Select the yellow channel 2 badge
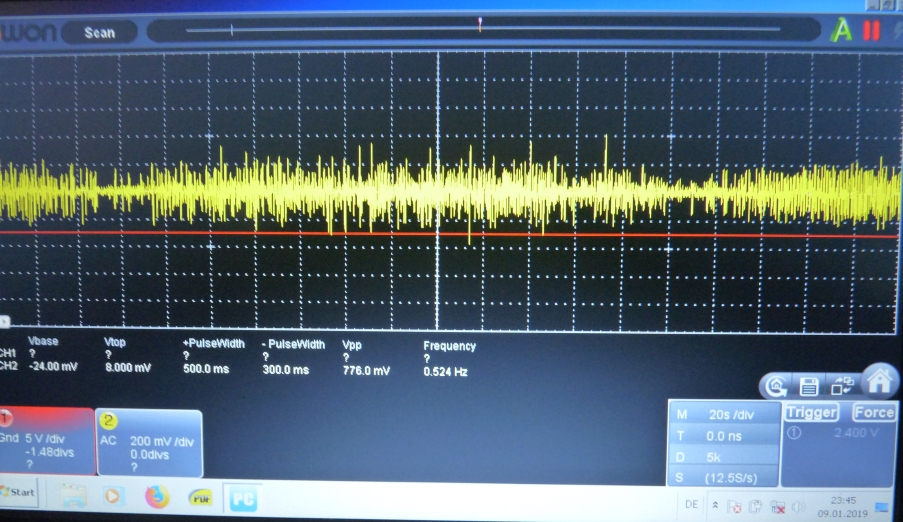Screen dimensions: 903x522 (108, 421)
